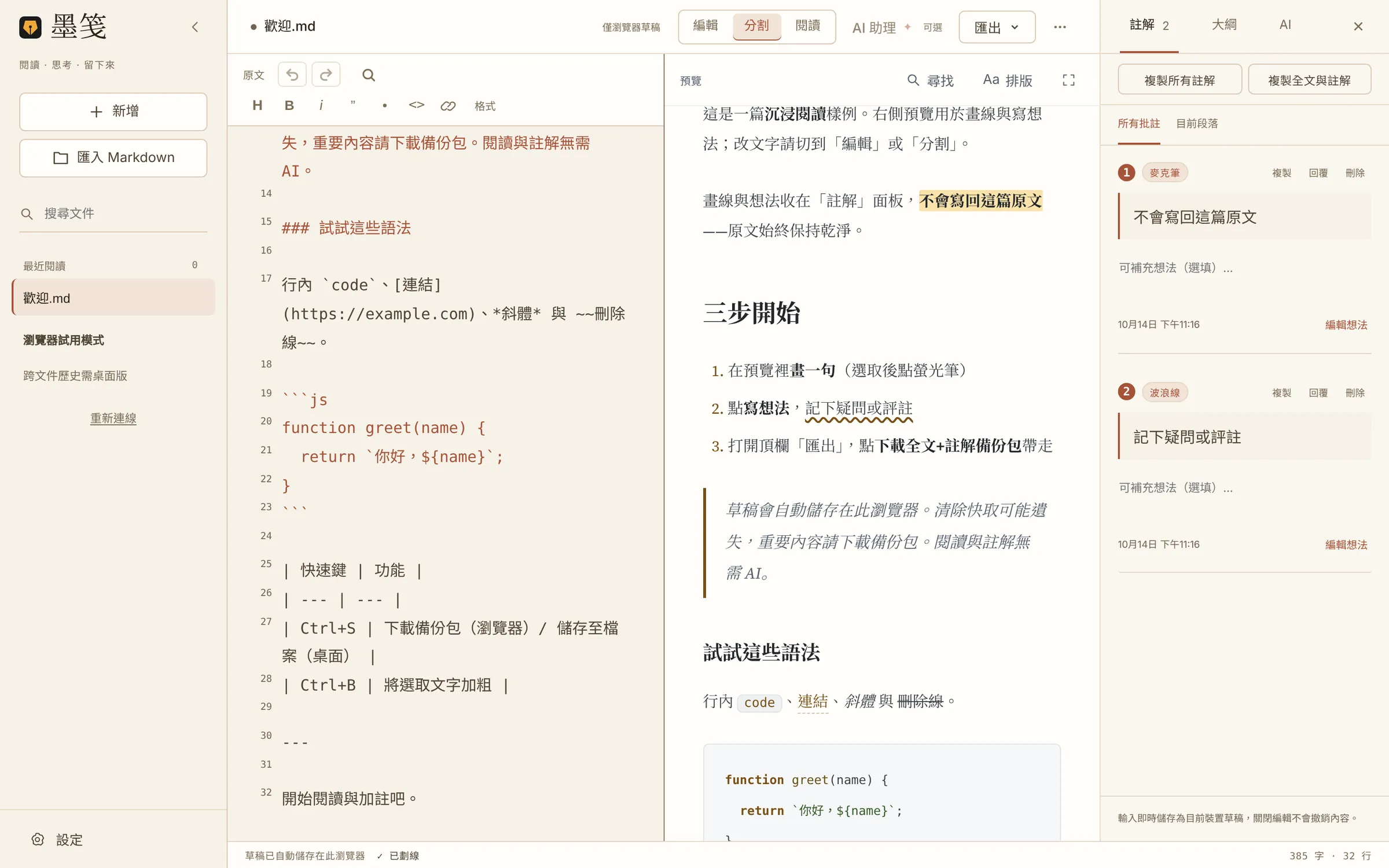Open the 格式 format menu
This screenshot has height=868, width=1389.
(x=485, y=106)
